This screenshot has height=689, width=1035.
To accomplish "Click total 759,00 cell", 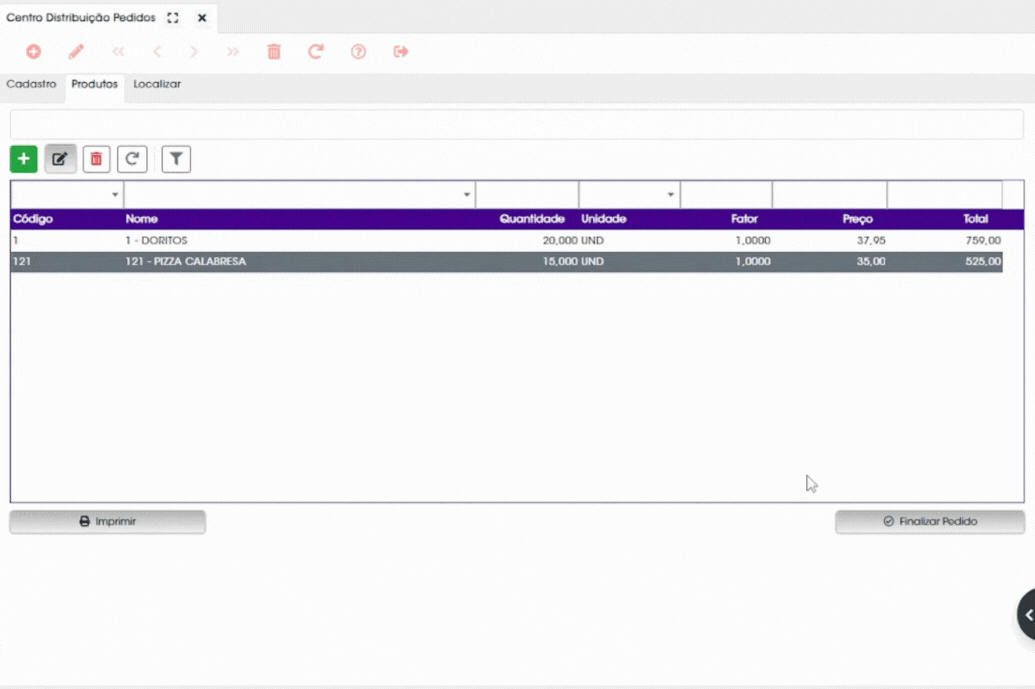I will tap(983, 241).
